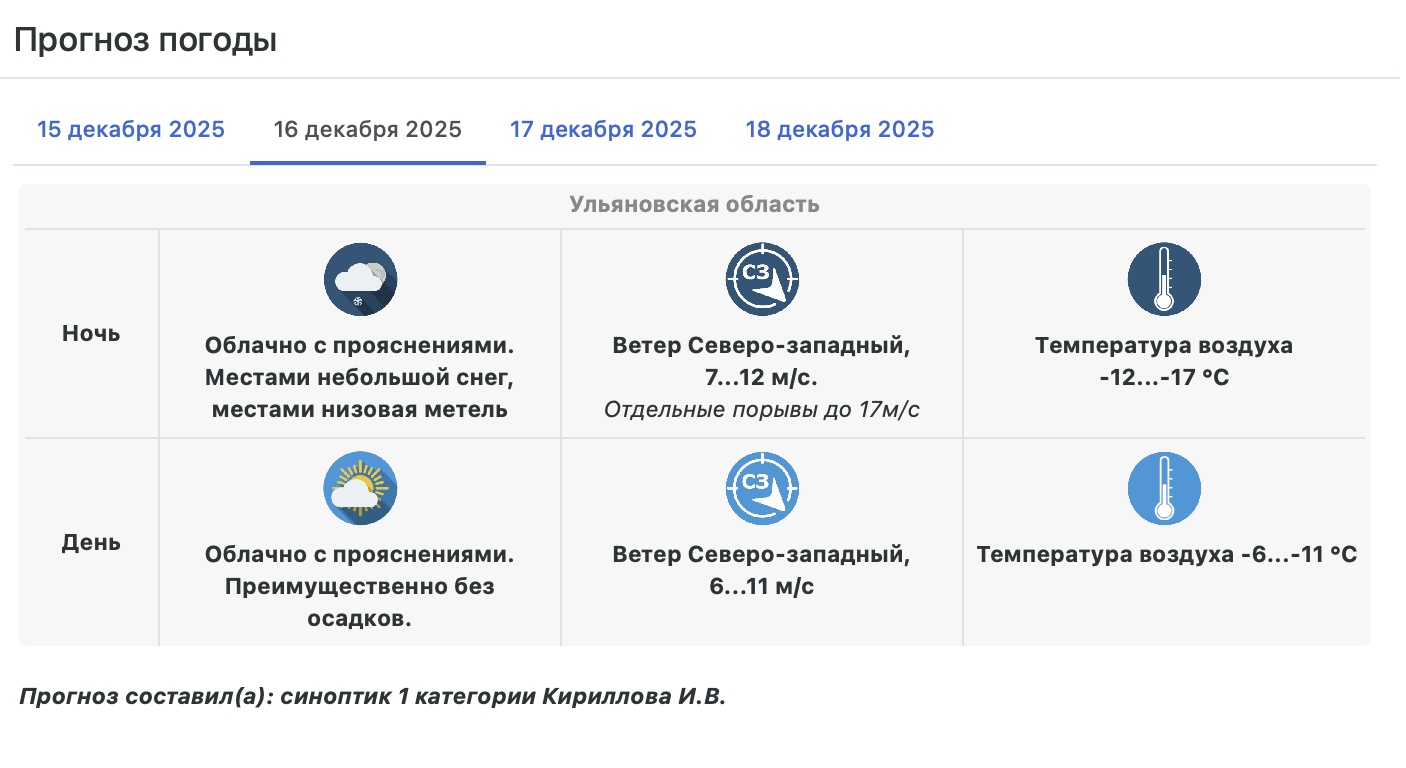
Task: Click the daytime sun and cloud icon
Action: pyautogui.click(x=360, y=488)
